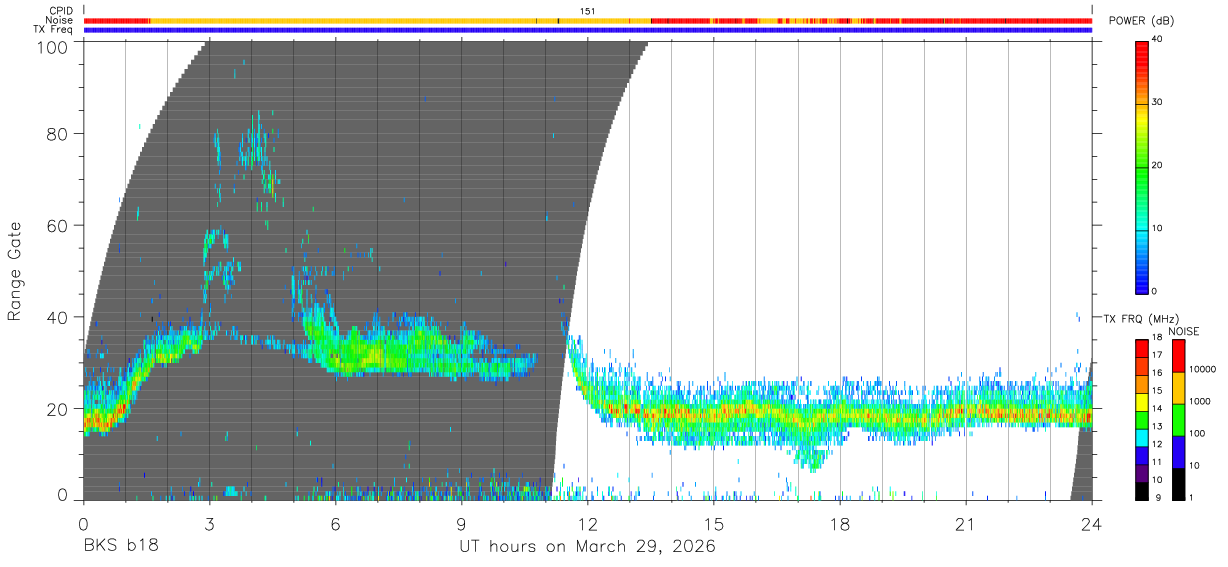Select the 17 tick on TX FRQ legend
The height and width of the screenshot is (567, 1228).
(x=1158, y=355)
